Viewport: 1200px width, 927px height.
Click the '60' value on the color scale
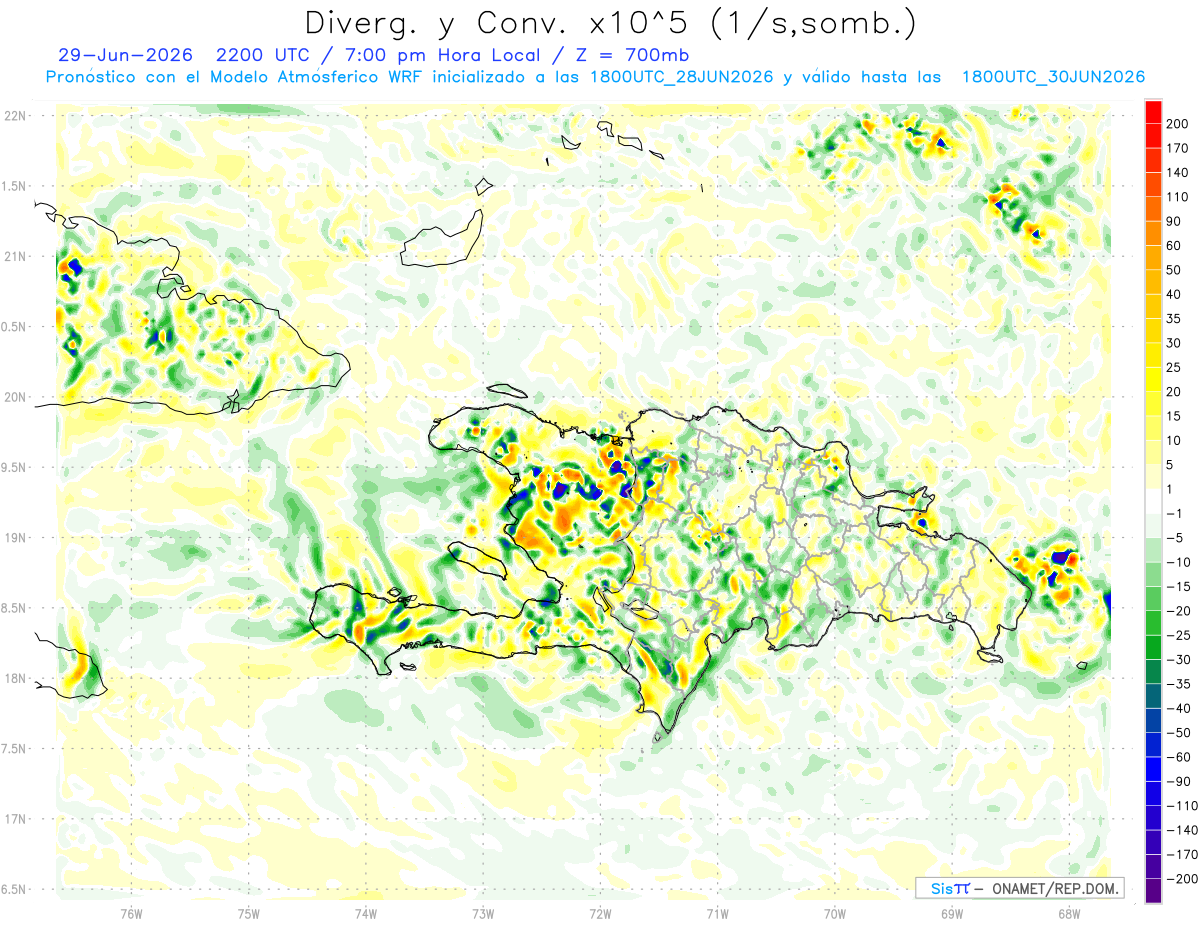click(1174, 246)
